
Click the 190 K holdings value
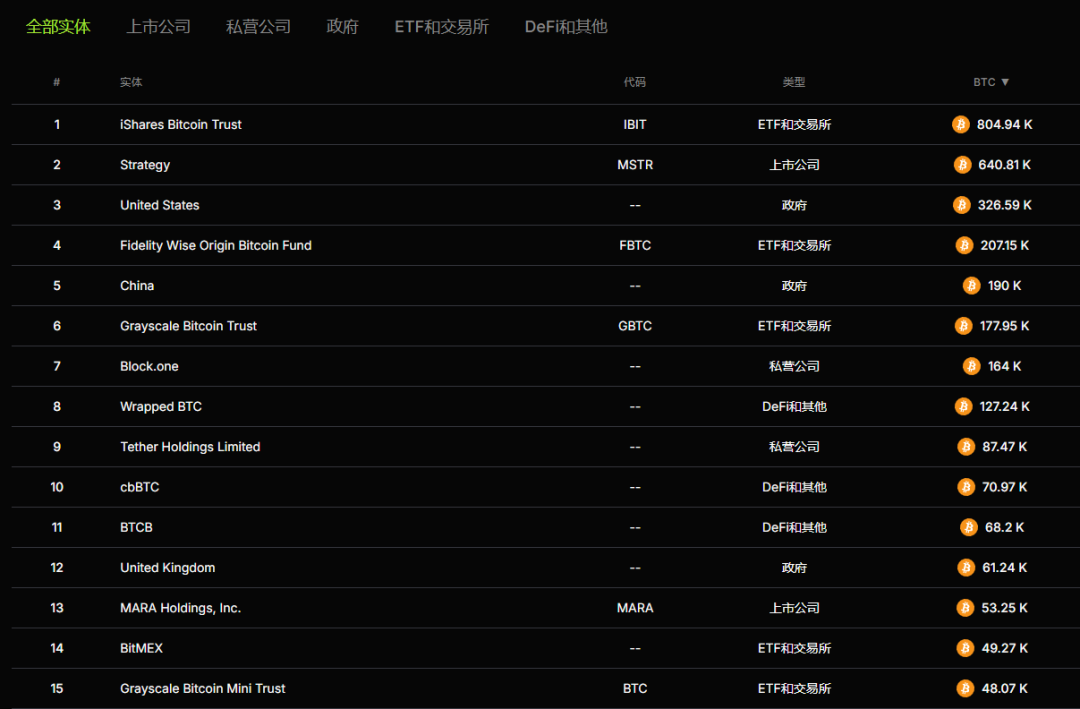[x=1004, y=286]
